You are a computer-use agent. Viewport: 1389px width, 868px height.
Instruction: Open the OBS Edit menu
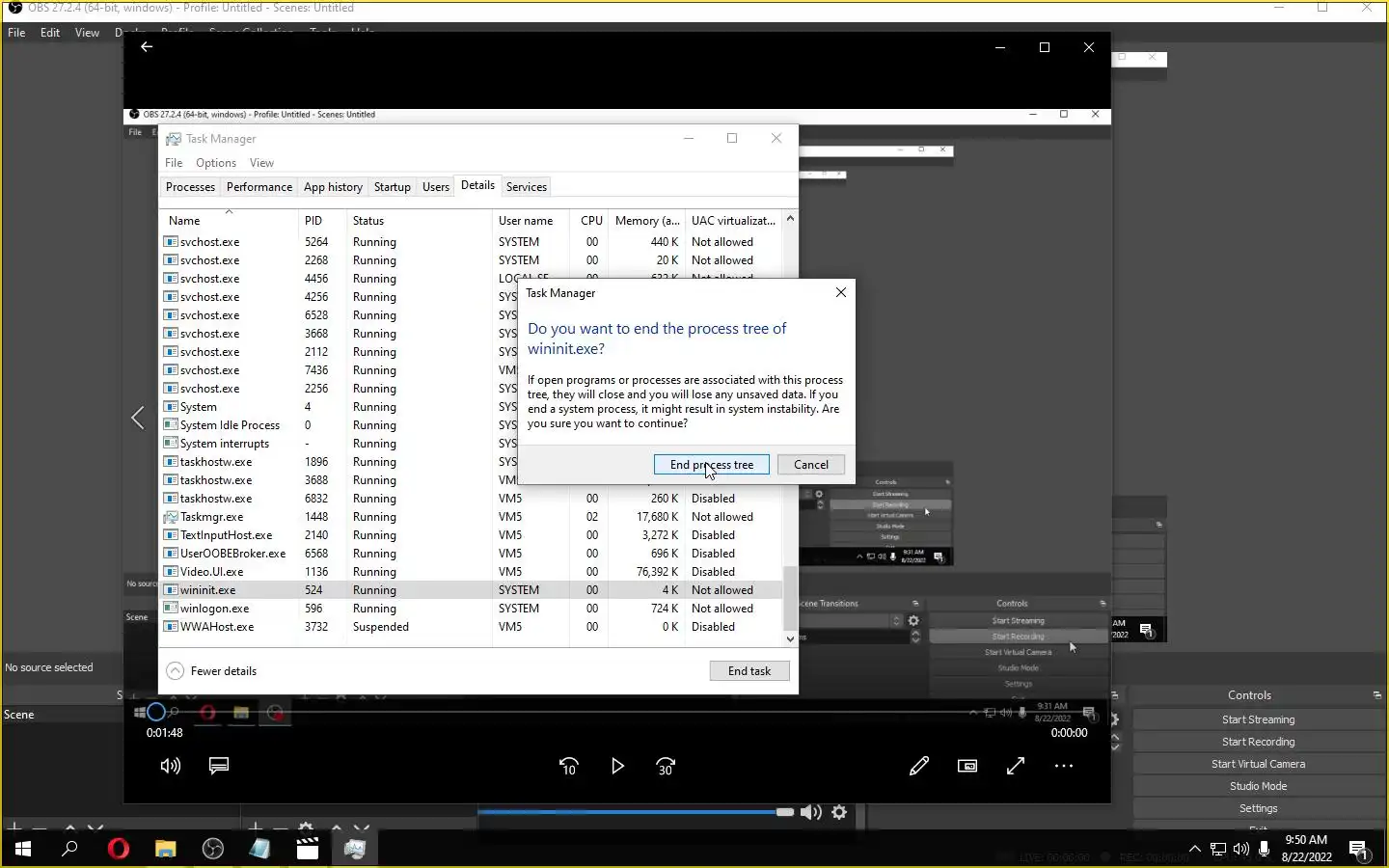click(x=50, y=32)
